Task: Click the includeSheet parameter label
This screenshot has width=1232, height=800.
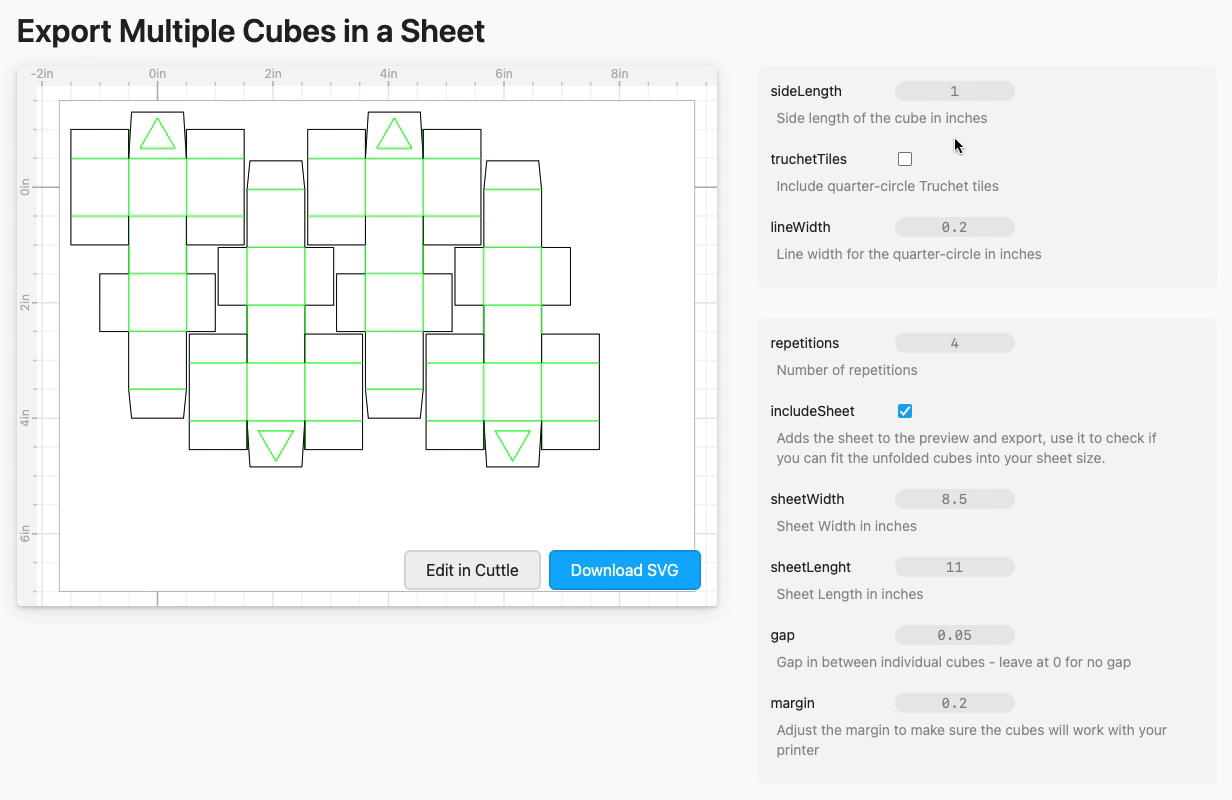Action: click(814, 410)
